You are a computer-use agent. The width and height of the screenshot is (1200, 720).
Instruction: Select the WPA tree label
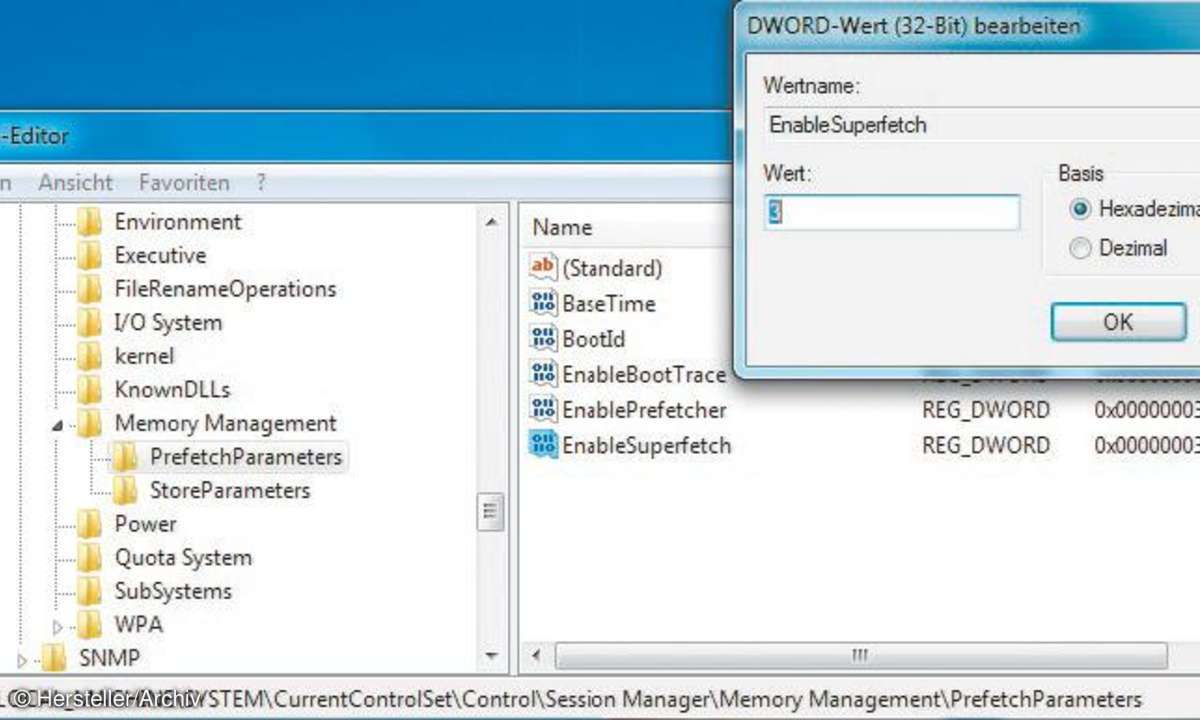tap(139, 625)
